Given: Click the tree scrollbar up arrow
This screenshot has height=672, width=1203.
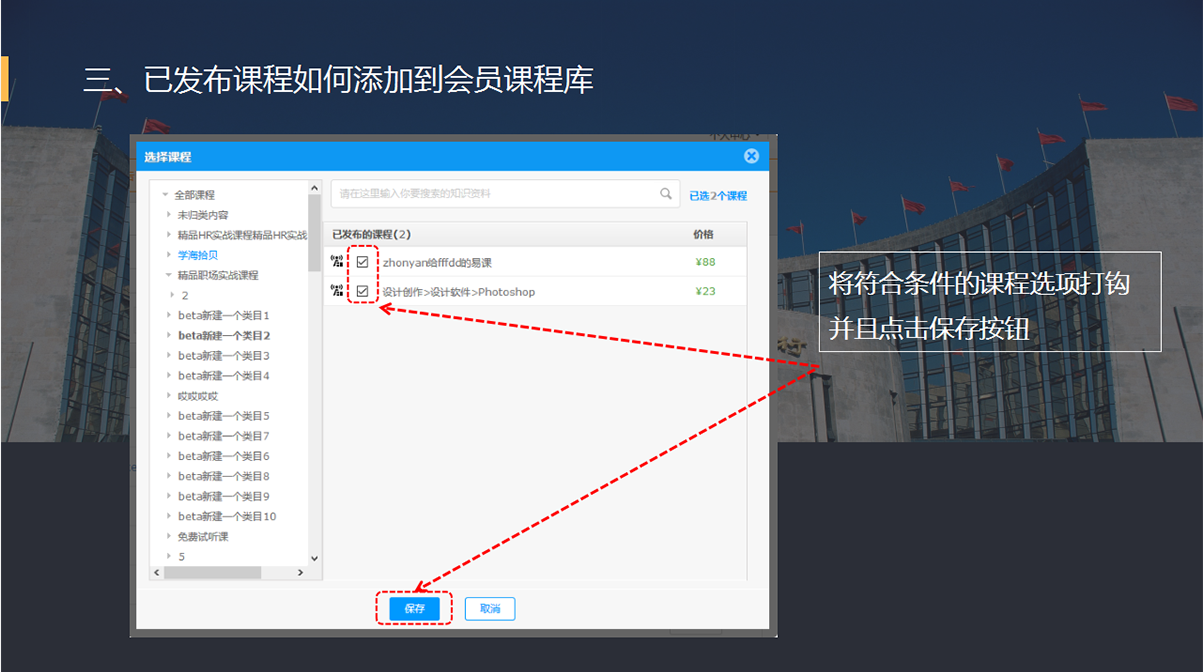Looking at the screenshot, I should tap(314, 188).
